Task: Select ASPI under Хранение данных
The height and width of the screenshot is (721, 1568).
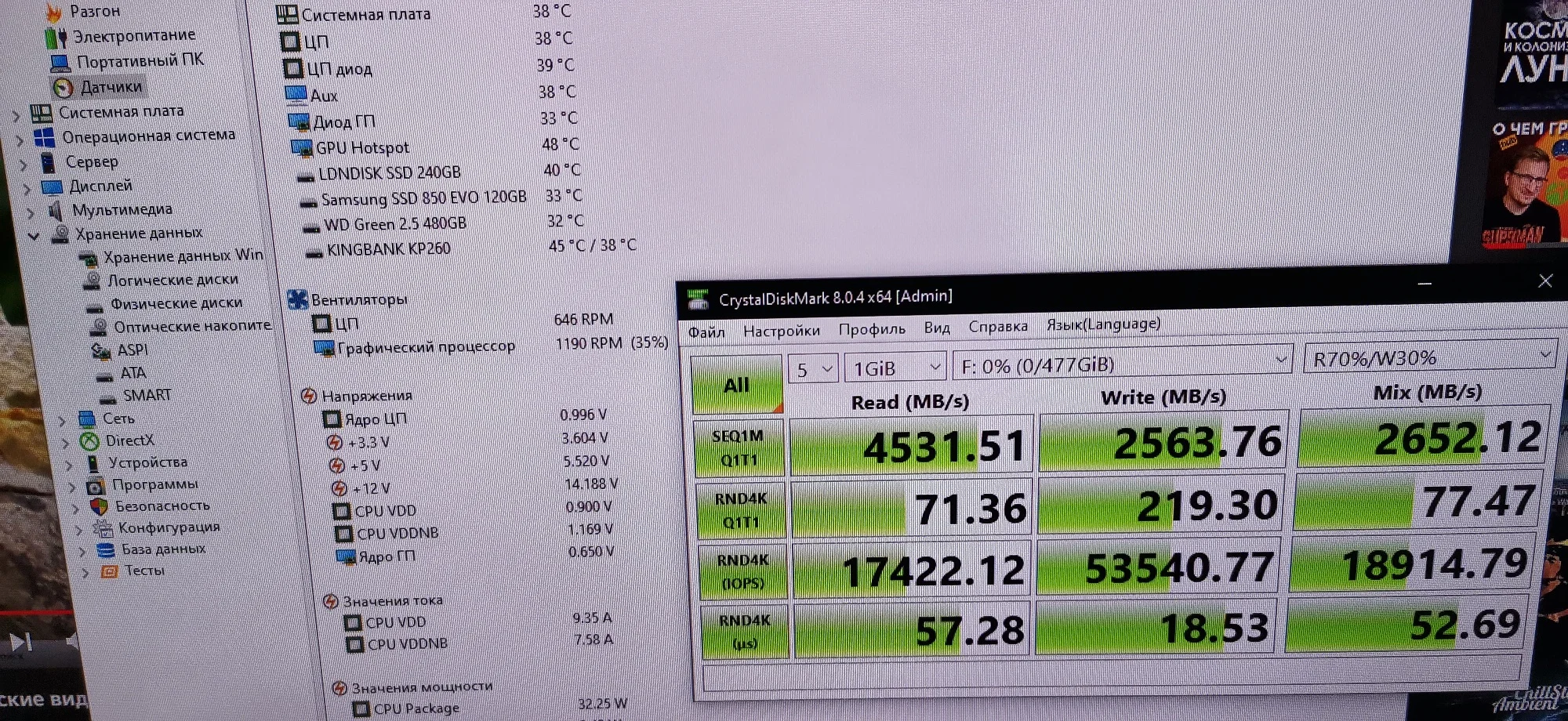Action: [x=132, y=350]
